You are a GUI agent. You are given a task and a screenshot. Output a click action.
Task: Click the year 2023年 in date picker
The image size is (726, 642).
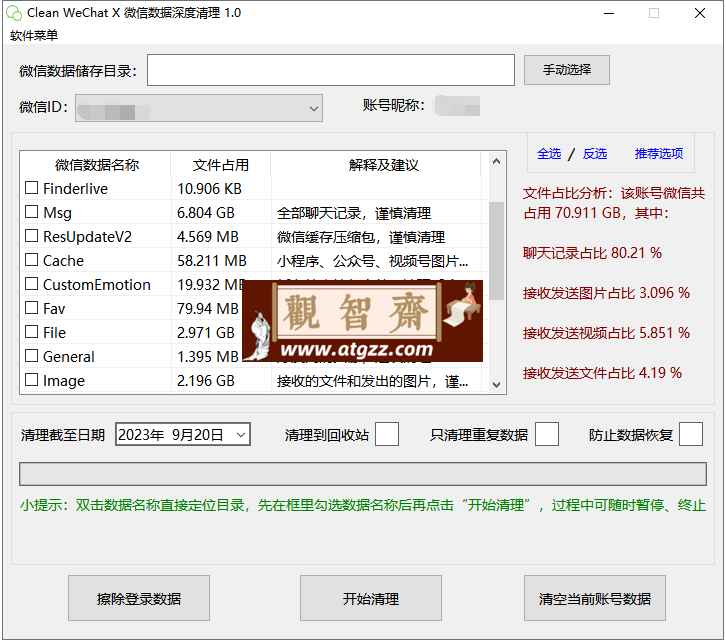(141, 435)
